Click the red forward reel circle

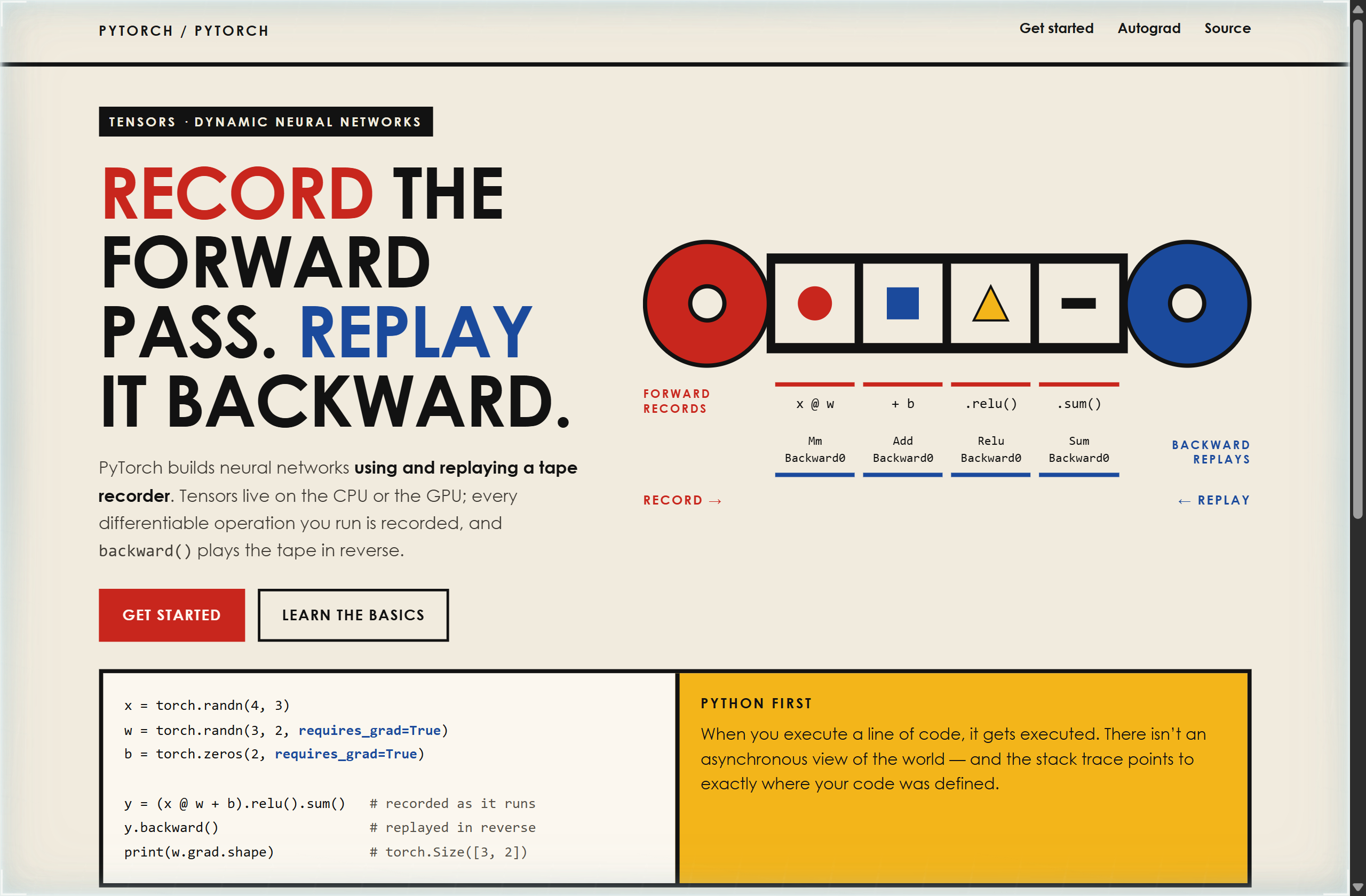[x=706, y=303]
